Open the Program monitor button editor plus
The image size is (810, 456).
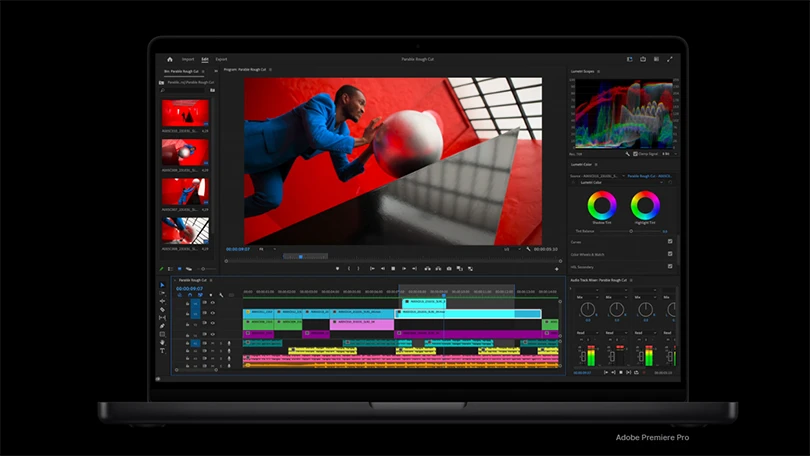click(556, 269)
